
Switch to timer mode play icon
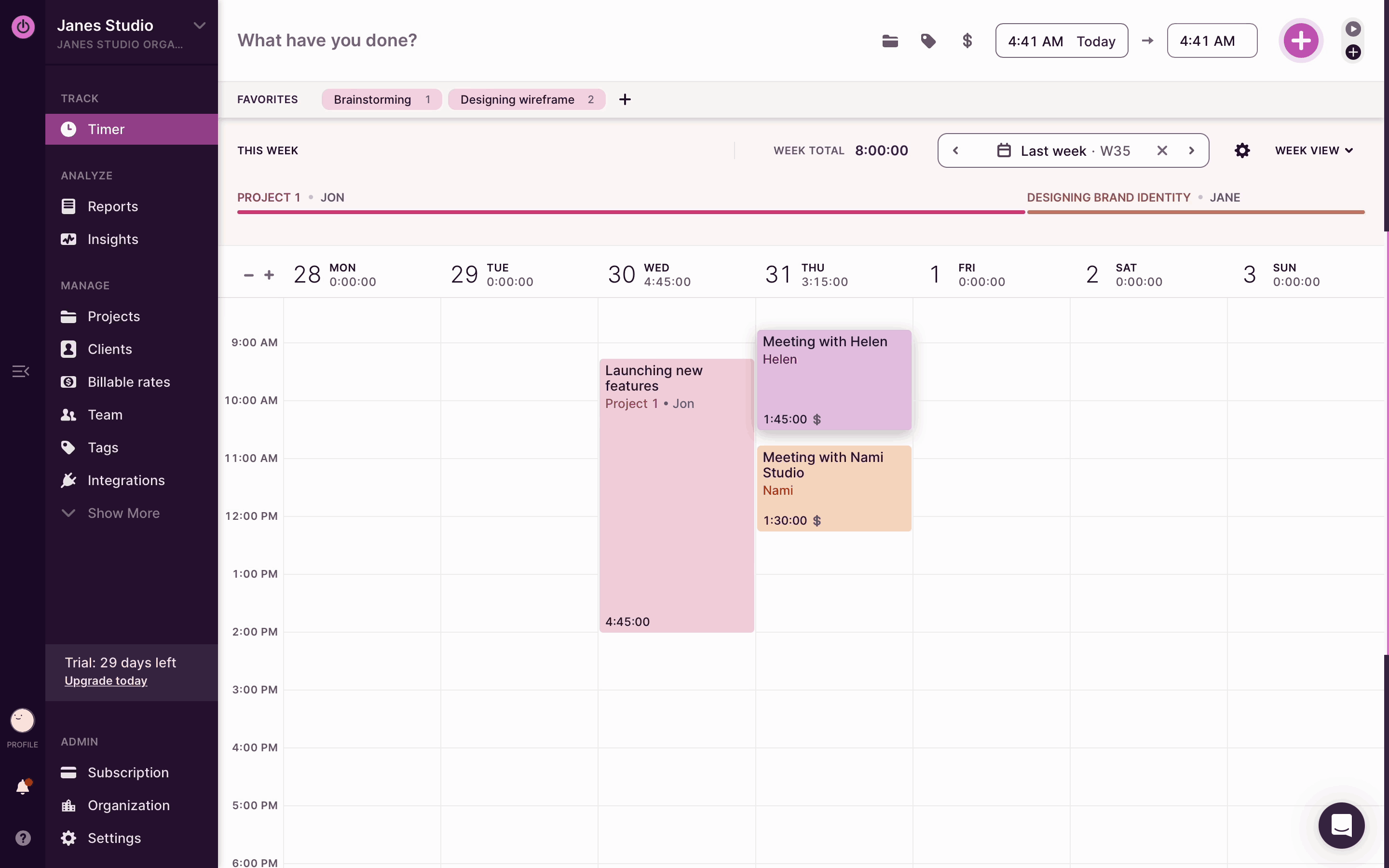(x=1353, y=29)
